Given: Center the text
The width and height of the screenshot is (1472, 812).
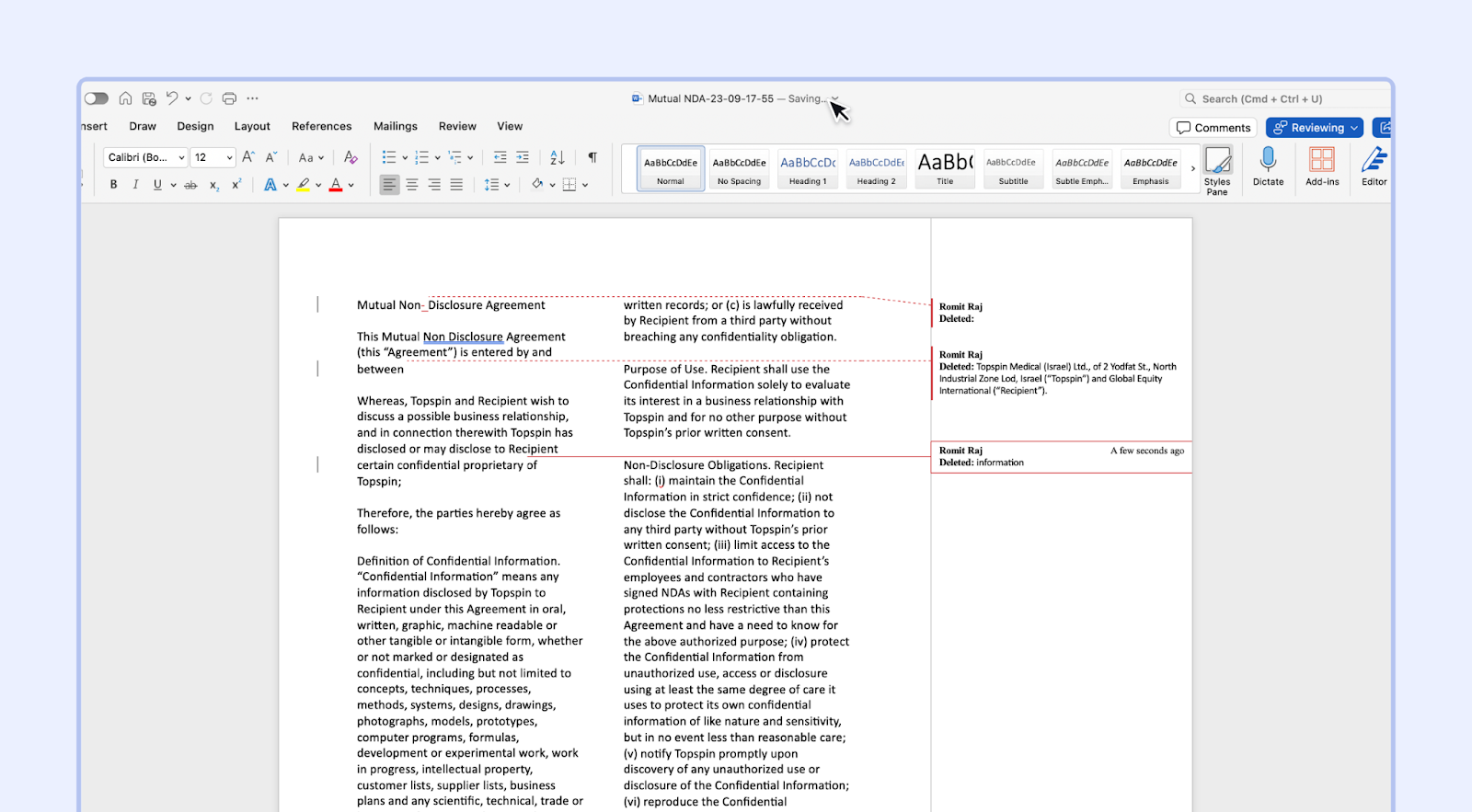Looking at the screenshot, I should 412,185.
